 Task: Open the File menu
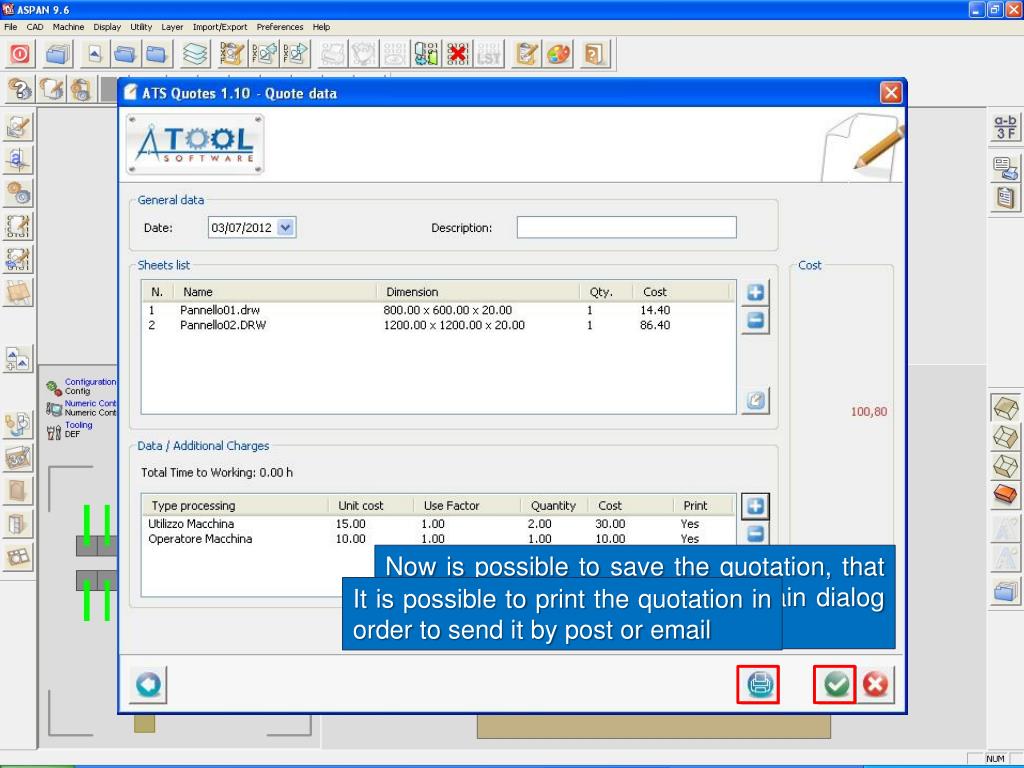[10, 27]
